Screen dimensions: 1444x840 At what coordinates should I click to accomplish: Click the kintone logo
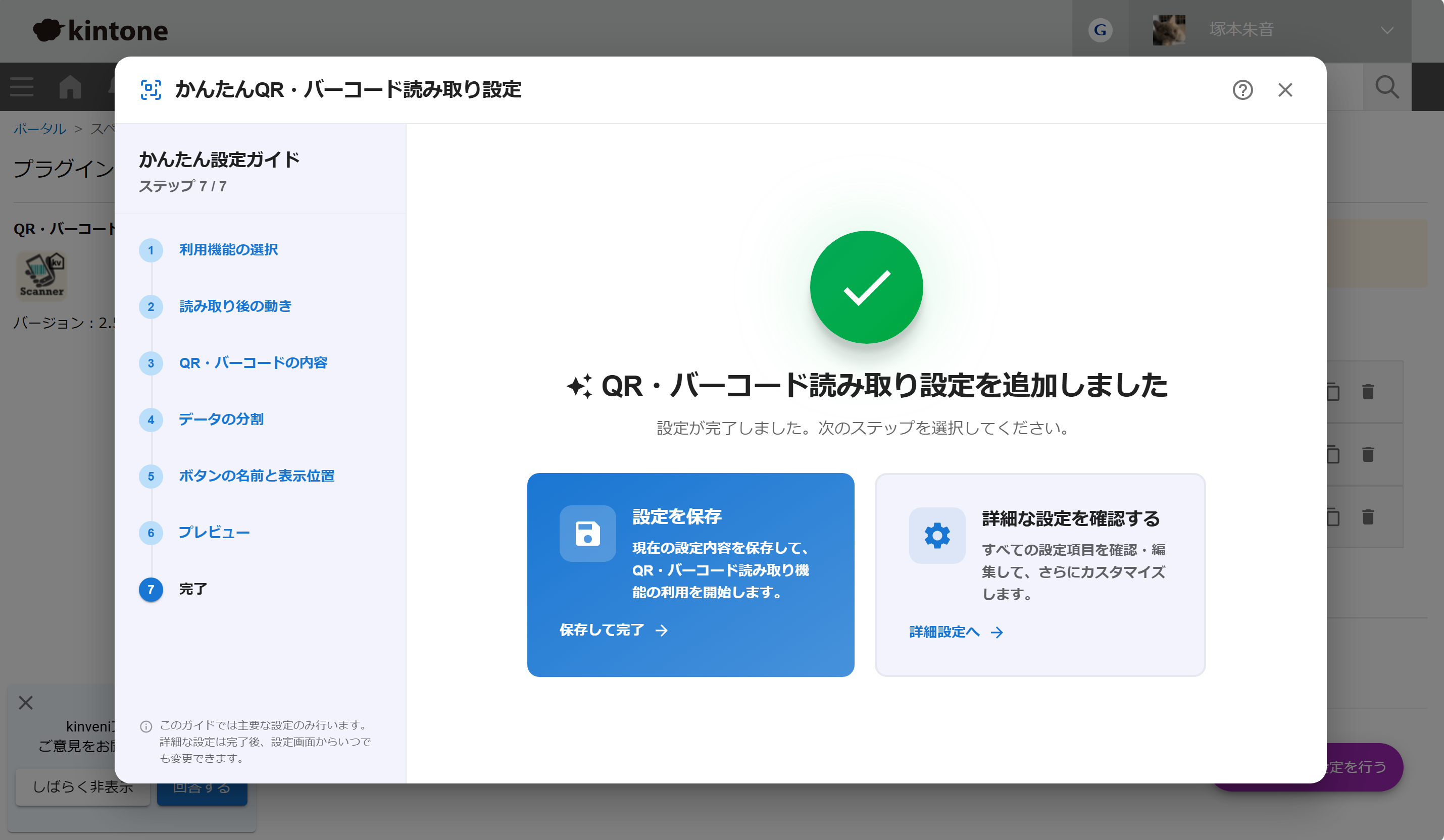(x=101, y=30)
